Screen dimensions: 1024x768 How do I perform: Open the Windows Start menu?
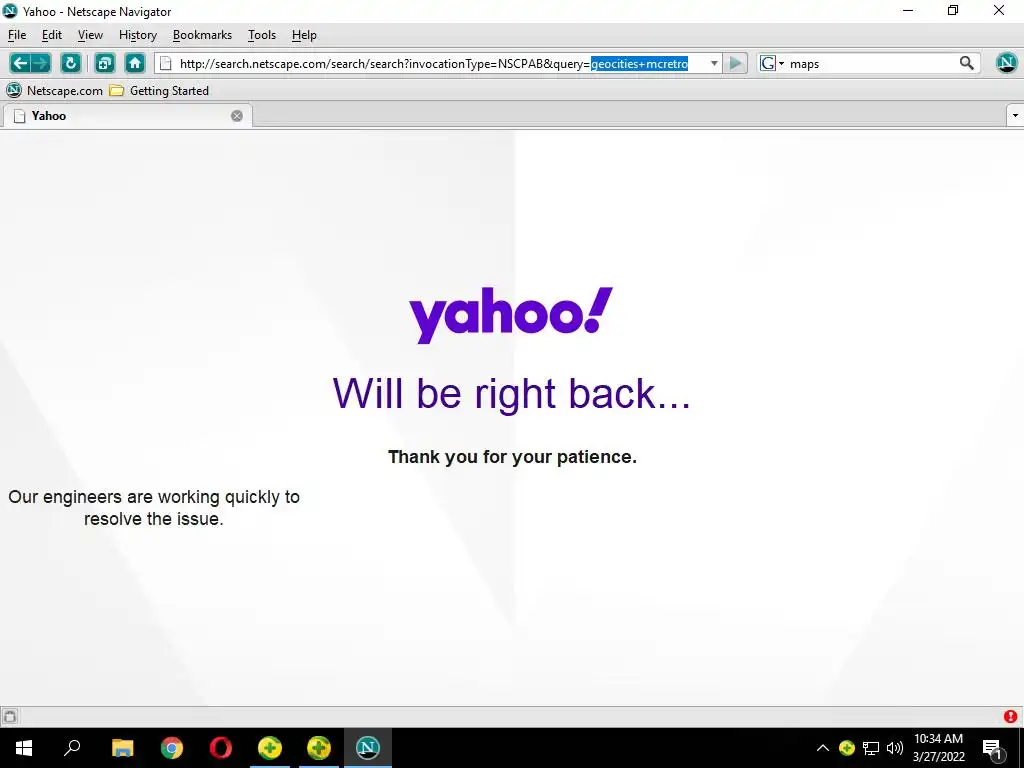click(24, 748)
